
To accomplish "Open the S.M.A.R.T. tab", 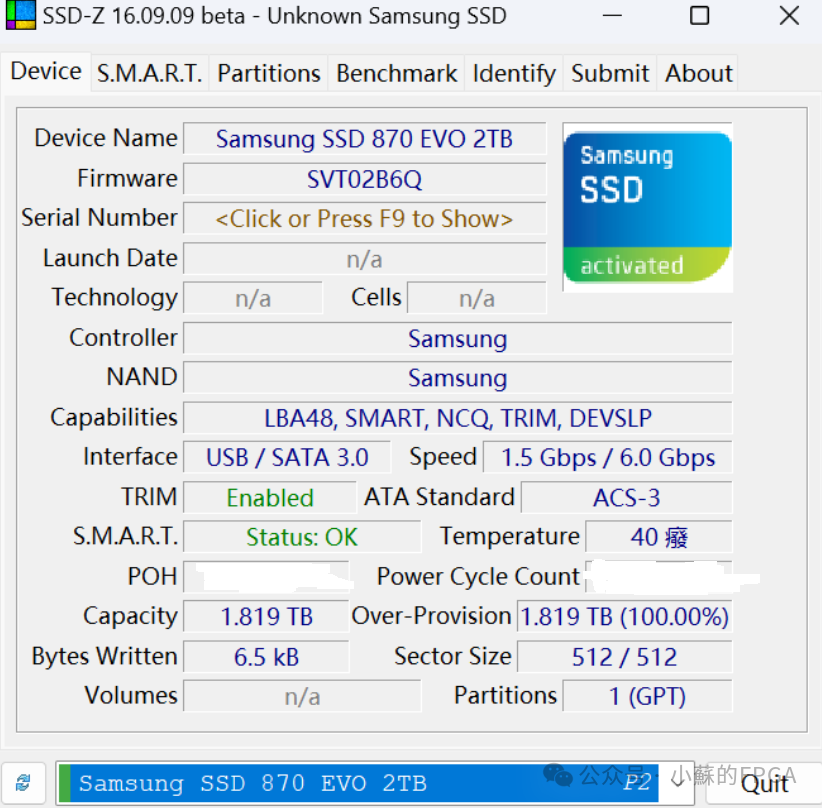I will coord(149,73).
